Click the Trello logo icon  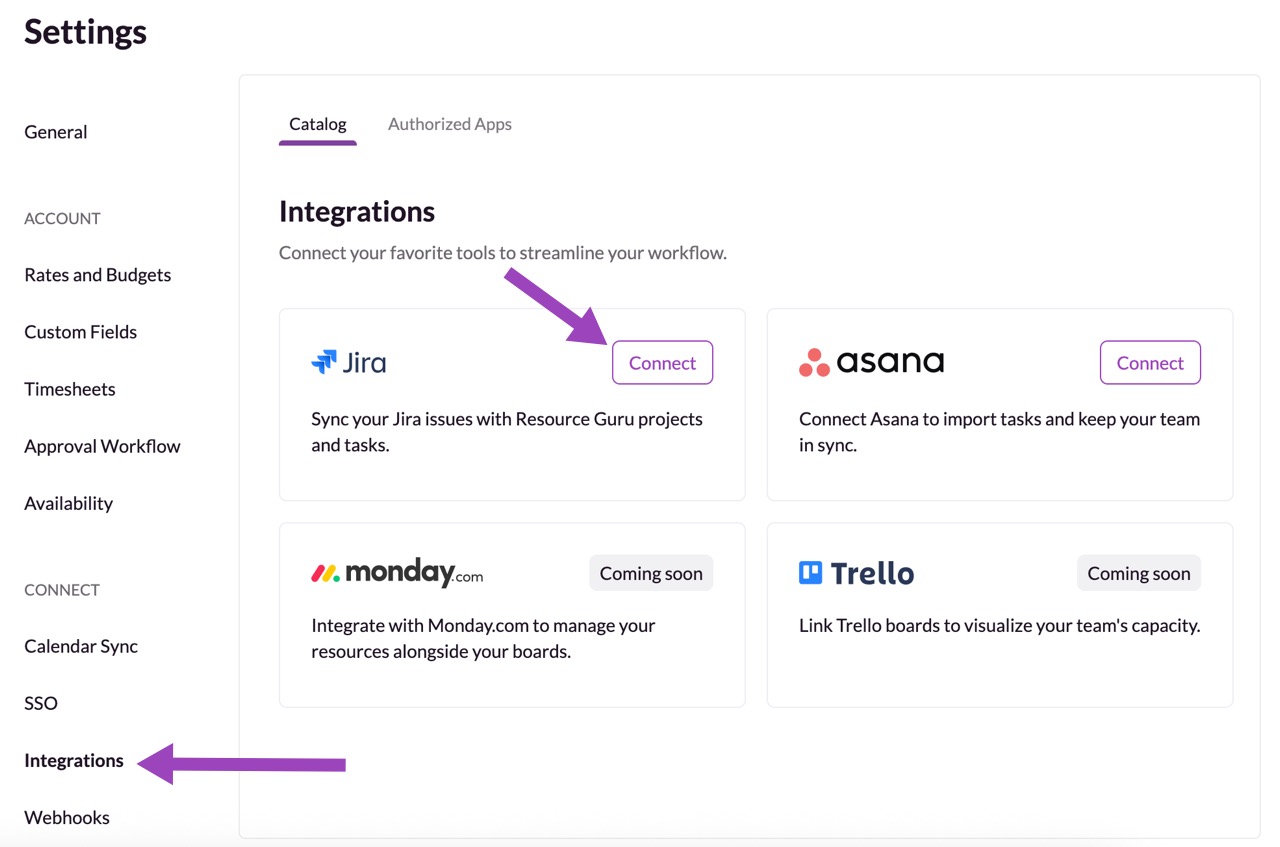[x=810, y=573]
